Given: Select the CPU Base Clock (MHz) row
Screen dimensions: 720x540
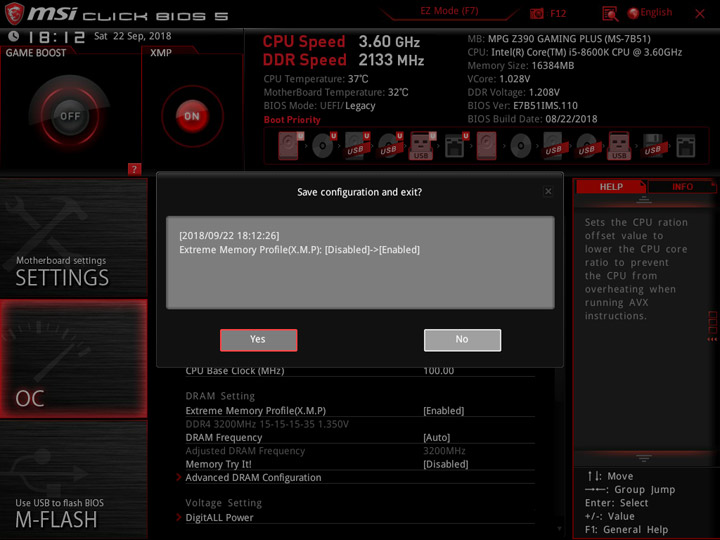Looking at the screenshot, I should [x=360, y=371].
